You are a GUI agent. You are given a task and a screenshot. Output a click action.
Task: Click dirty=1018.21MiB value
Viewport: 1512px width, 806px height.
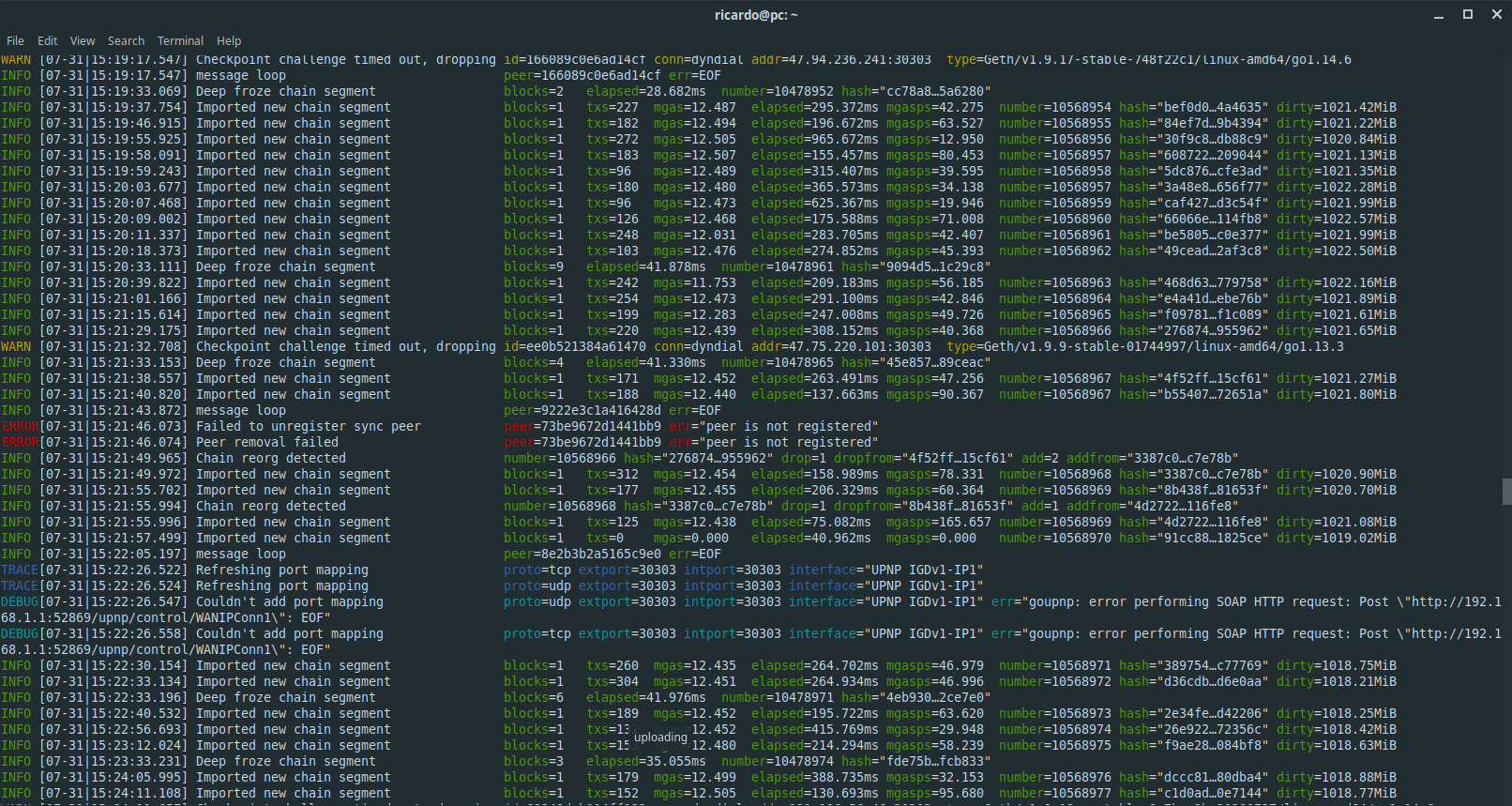(1337, 681)
